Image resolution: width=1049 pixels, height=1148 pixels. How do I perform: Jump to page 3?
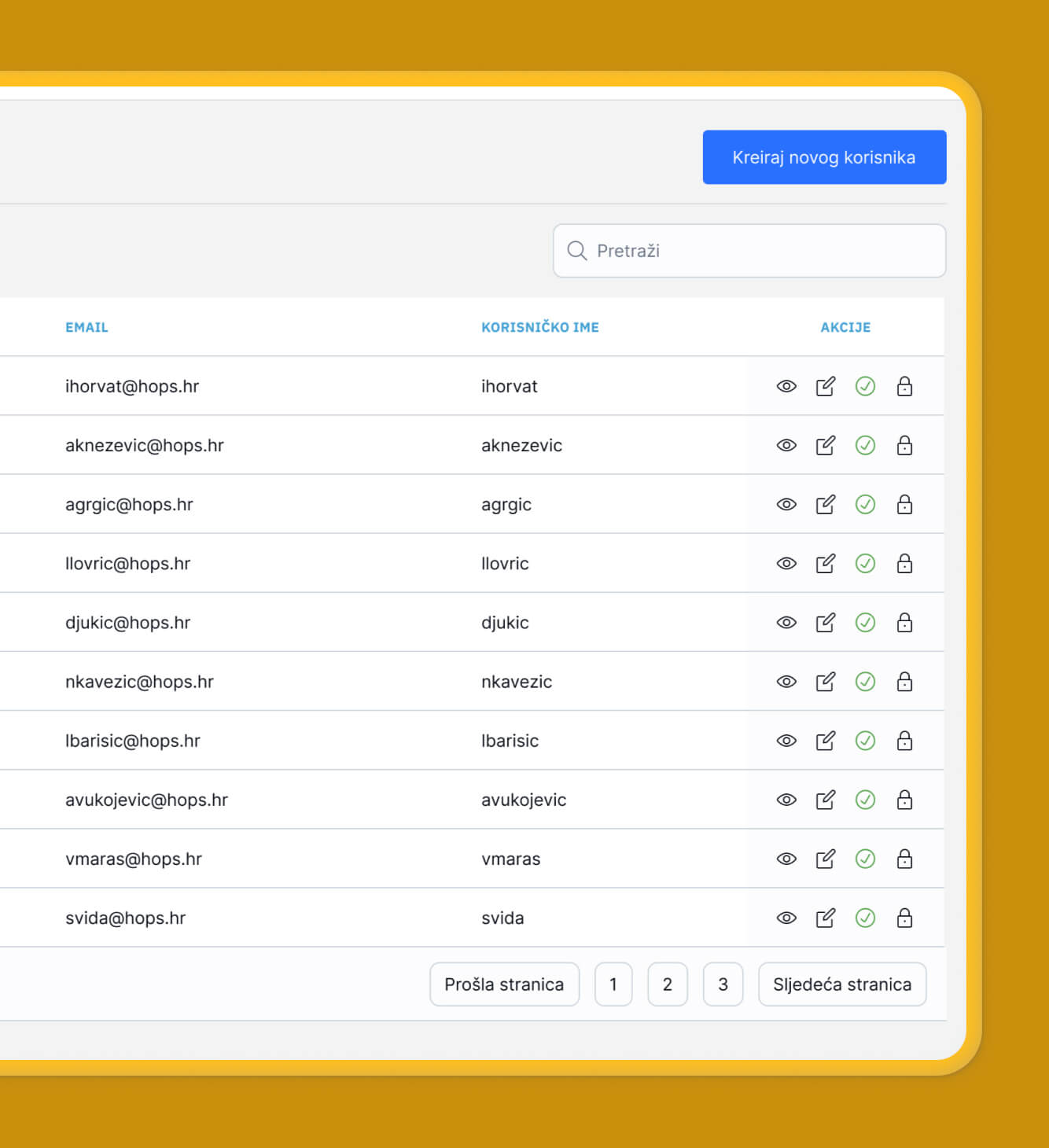click(723, 984)
